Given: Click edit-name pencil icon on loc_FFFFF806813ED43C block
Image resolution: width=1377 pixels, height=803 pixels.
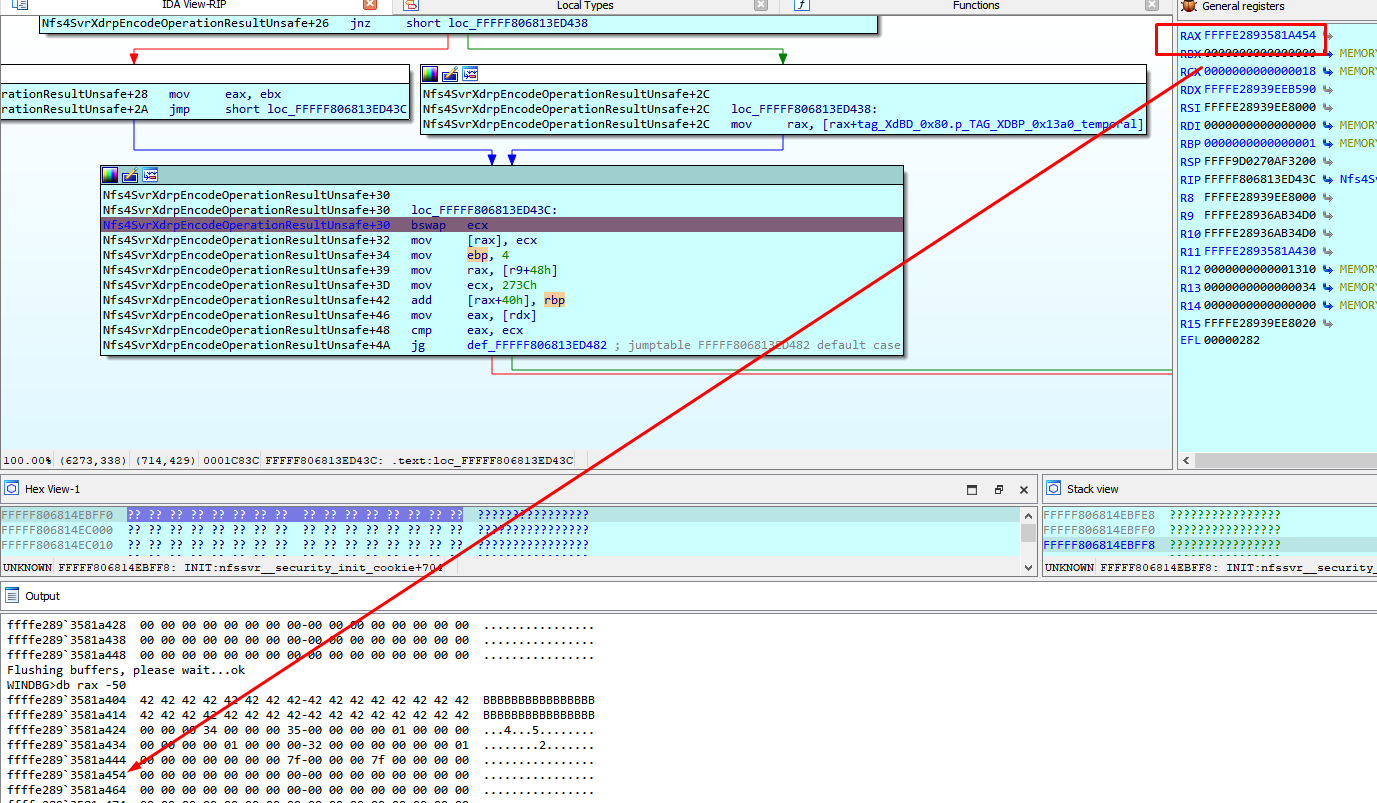Looking at the screenshot, I should (130, 175).
